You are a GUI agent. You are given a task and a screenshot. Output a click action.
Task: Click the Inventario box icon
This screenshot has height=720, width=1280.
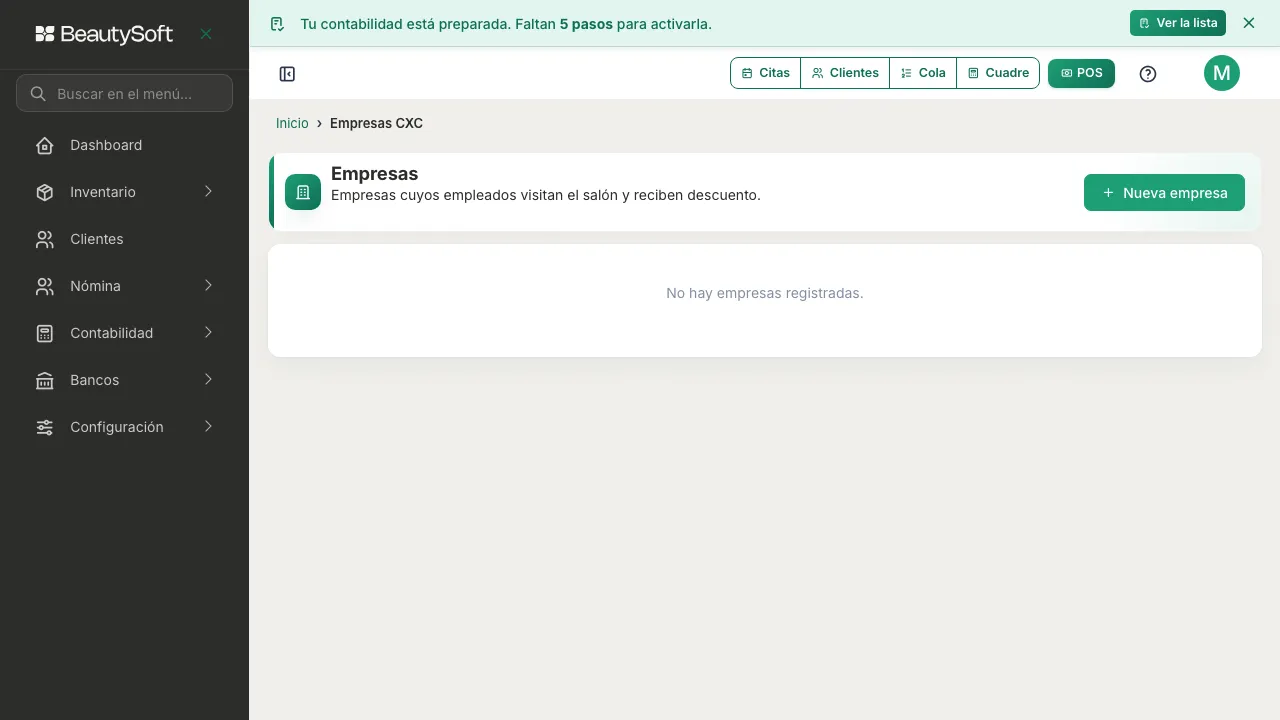pos(45,192)
